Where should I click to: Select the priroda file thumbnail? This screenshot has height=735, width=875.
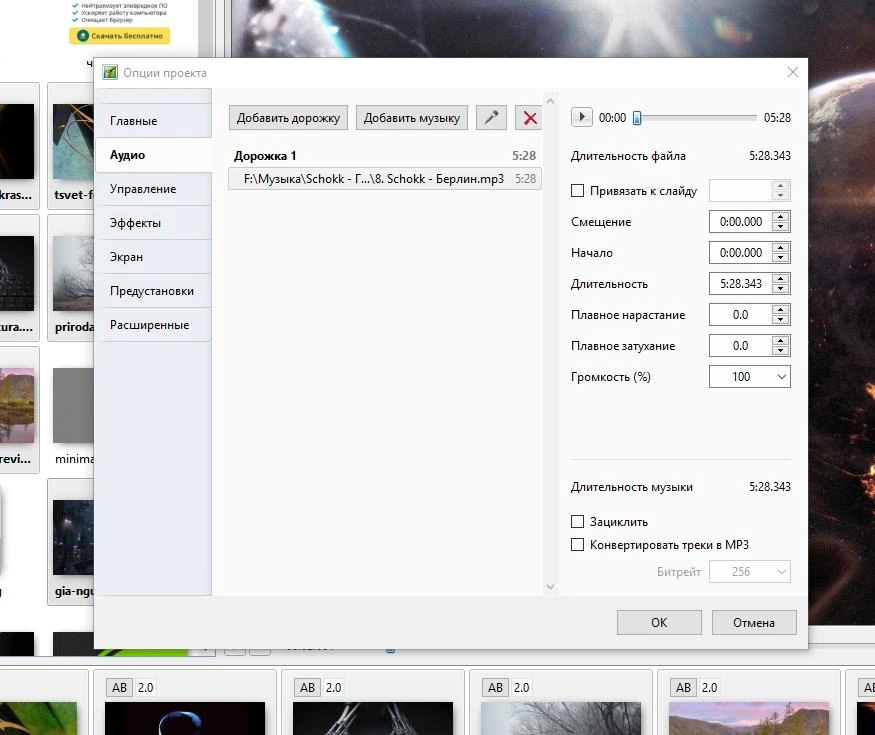(73, 273)
